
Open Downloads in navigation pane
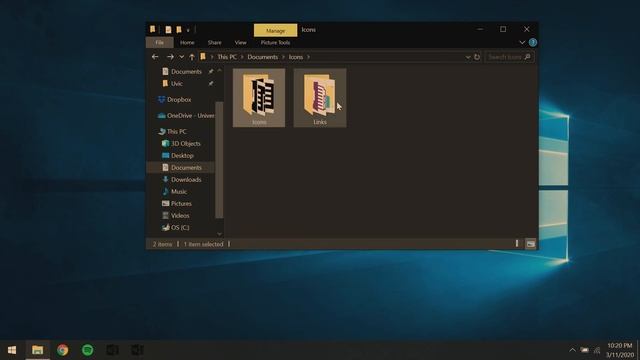click(186, 180)
